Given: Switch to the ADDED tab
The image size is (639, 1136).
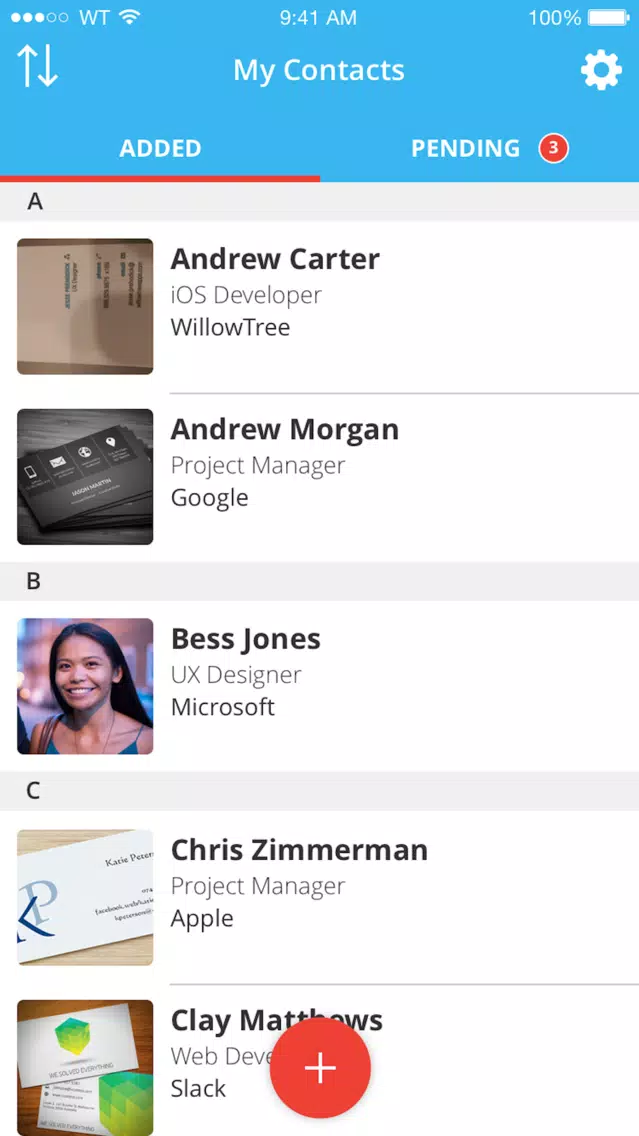Looking at the screenshot, I should click(x=160, y=149).
